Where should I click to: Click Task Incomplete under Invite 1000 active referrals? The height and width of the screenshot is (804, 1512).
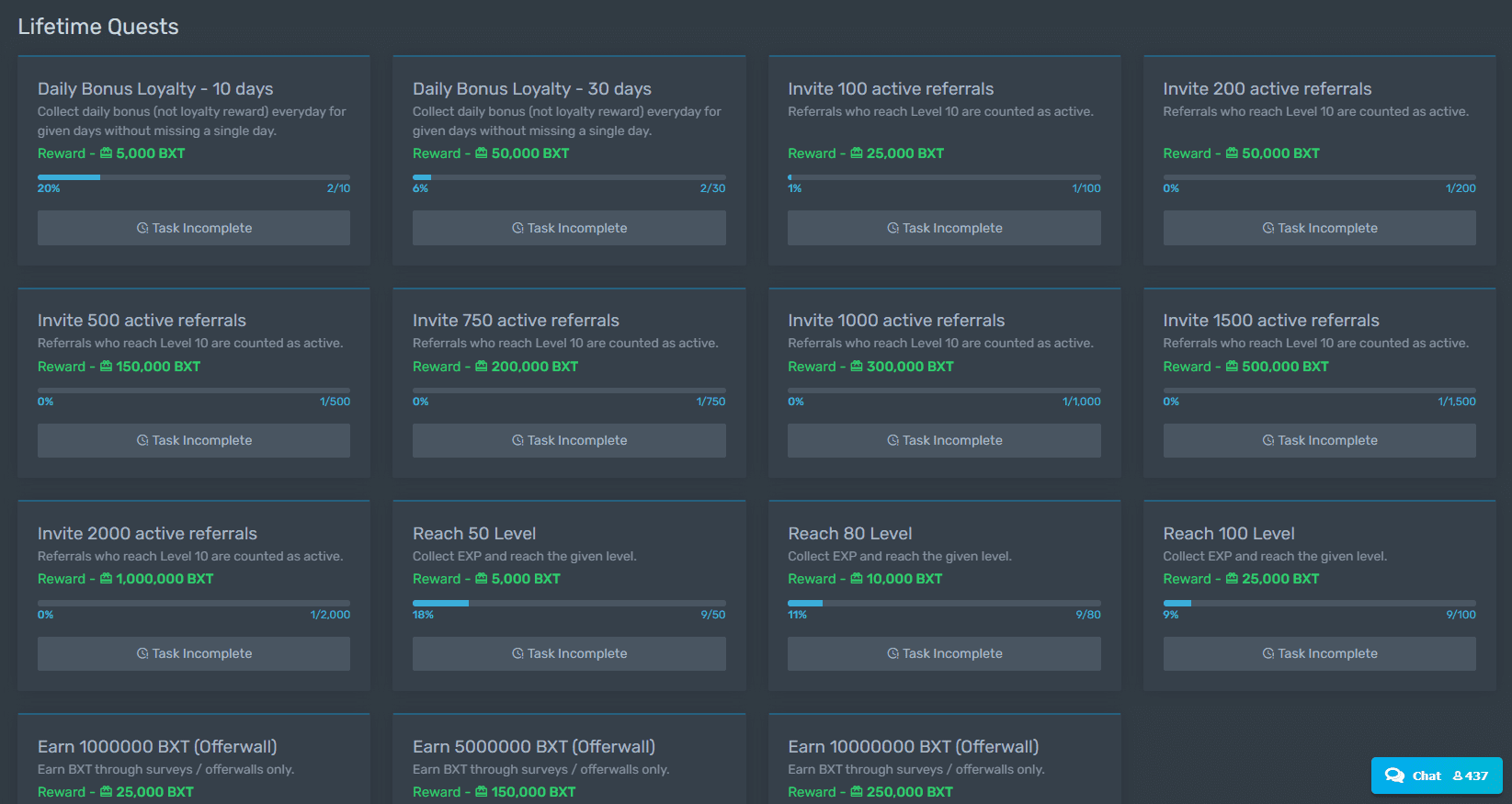pyautogui.click(x=944, y=440)
